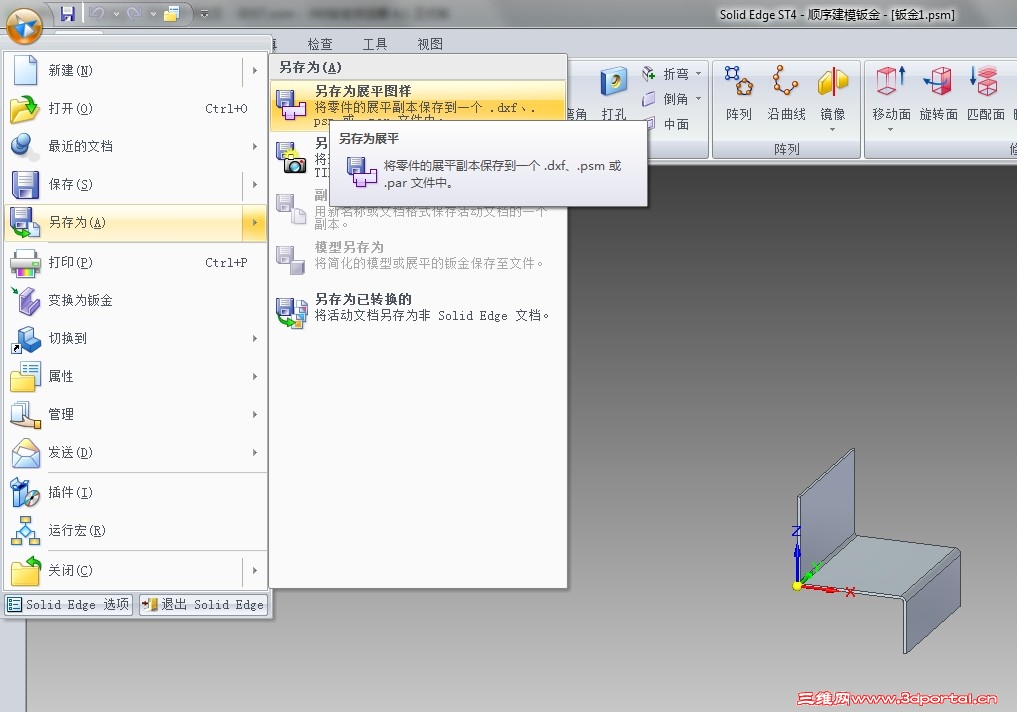The image size is (1017, 712).
Task: Expand the 管理 submenu arrow
Action: (x=255, y=414)
